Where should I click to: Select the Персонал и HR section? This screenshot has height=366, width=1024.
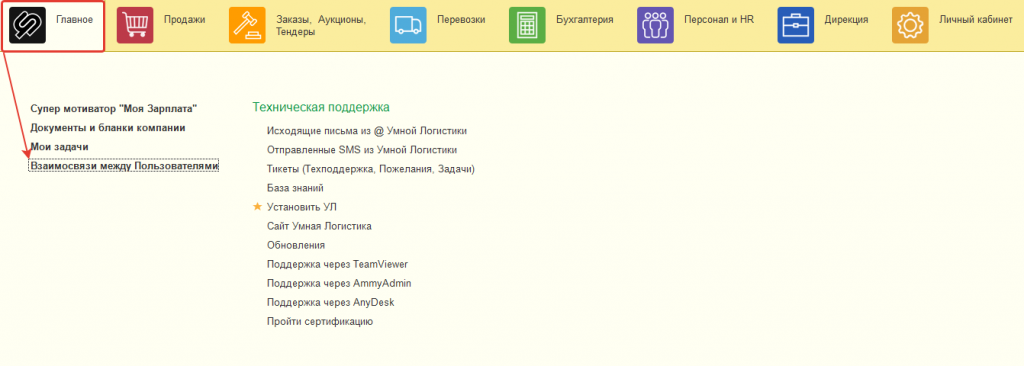(718, 20)
